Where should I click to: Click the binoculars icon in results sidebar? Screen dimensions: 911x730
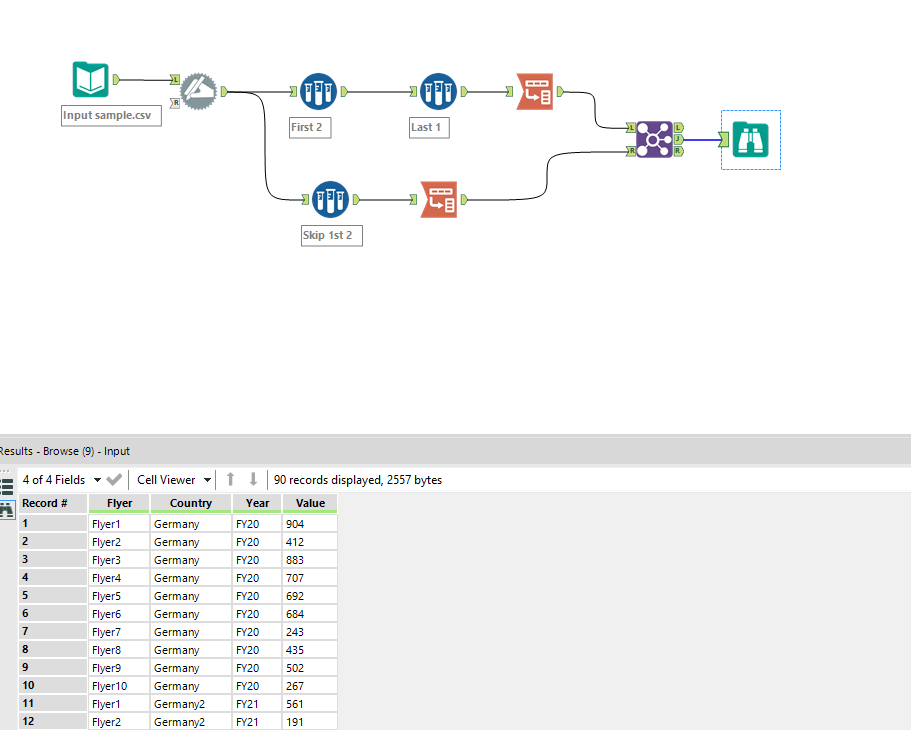(6, 510)
